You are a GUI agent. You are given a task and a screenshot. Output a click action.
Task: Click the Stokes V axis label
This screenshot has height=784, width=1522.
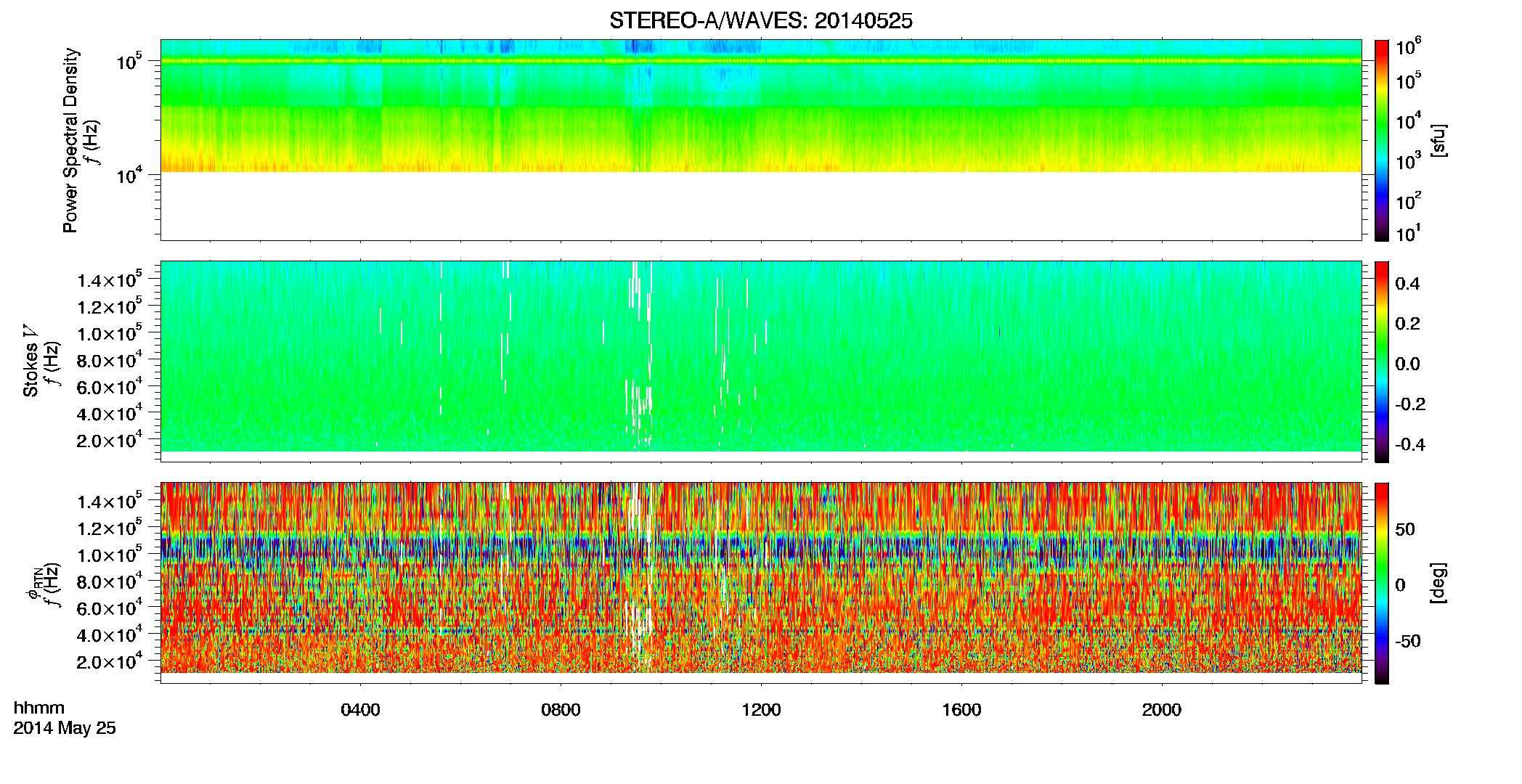coord(30,361)
